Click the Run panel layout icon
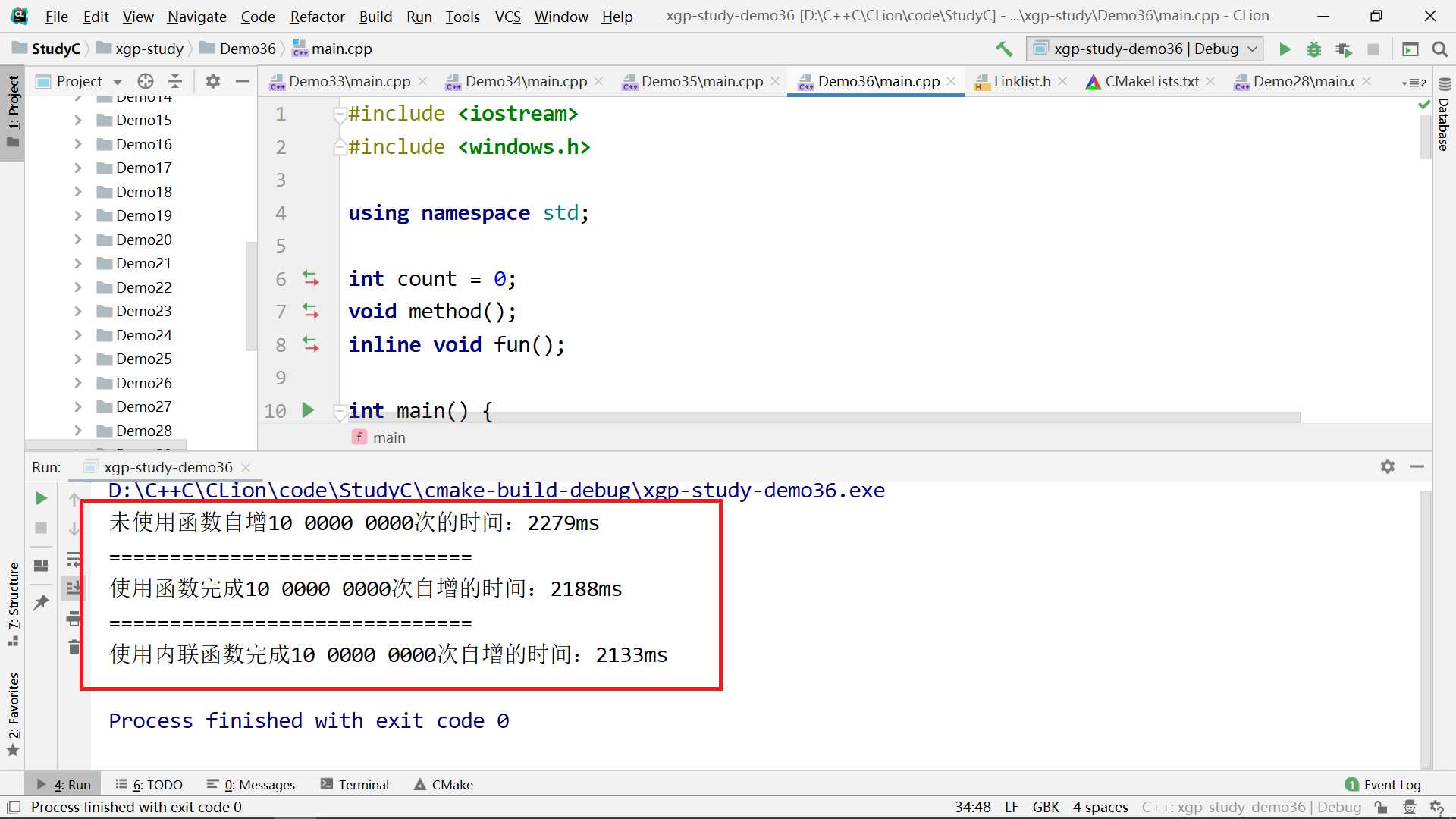The image size is (1456, 819). [42, 566]
